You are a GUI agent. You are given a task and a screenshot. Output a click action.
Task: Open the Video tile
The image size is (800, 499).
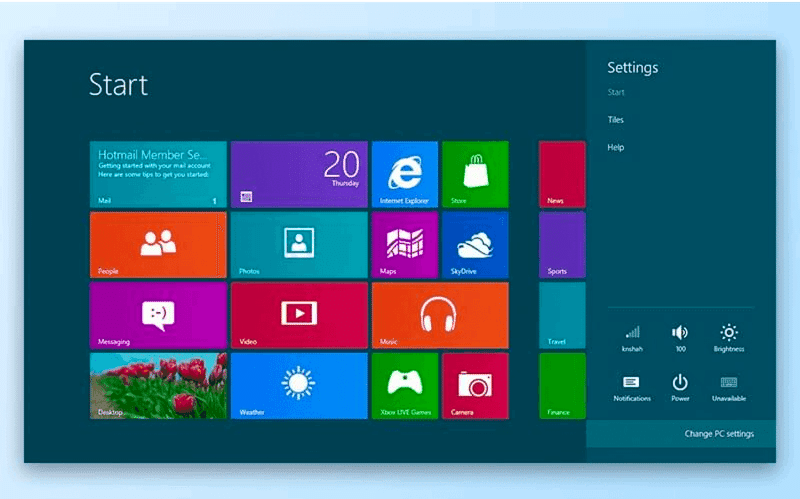pos(299,315)
